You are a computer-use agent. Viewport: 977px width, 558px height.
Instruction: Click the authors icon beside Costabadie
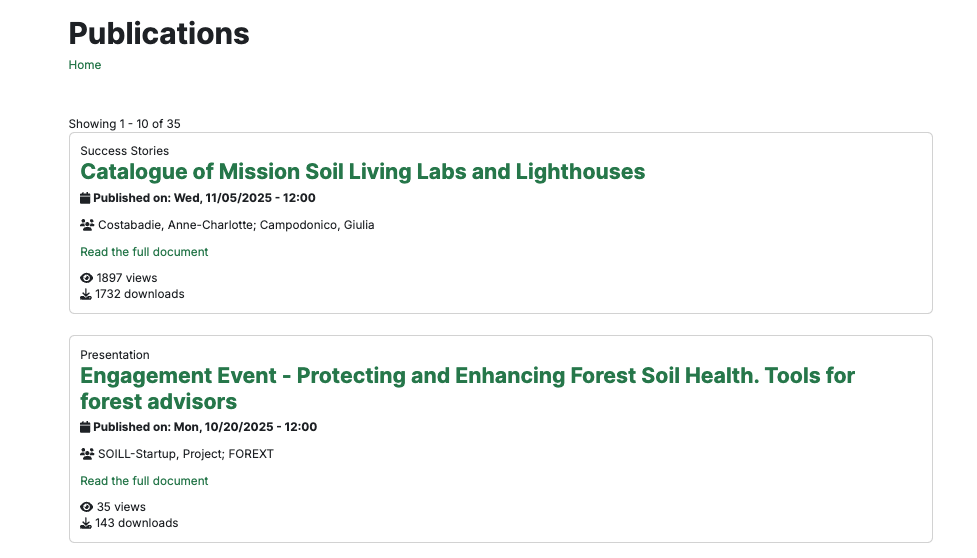pyautogui.click(x=87, y=225)
